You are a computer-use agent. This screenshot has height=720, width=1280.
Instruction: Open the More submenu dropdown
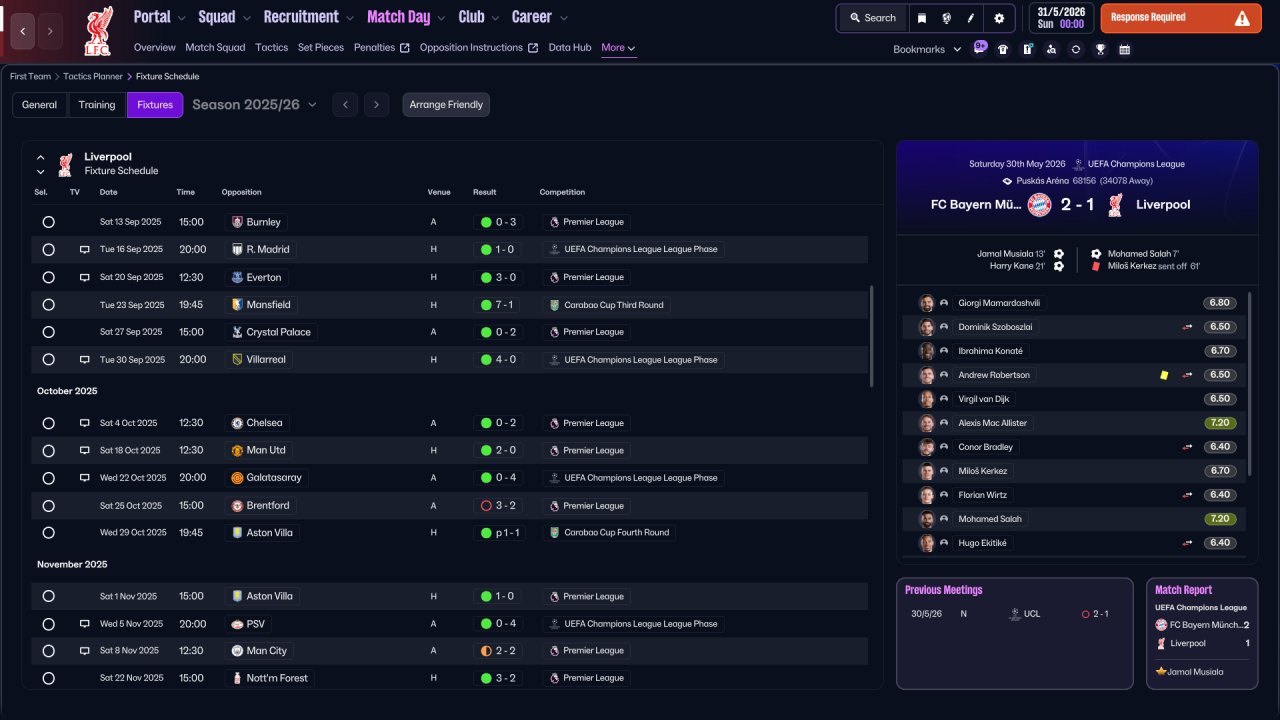click(x=618, y=48)
